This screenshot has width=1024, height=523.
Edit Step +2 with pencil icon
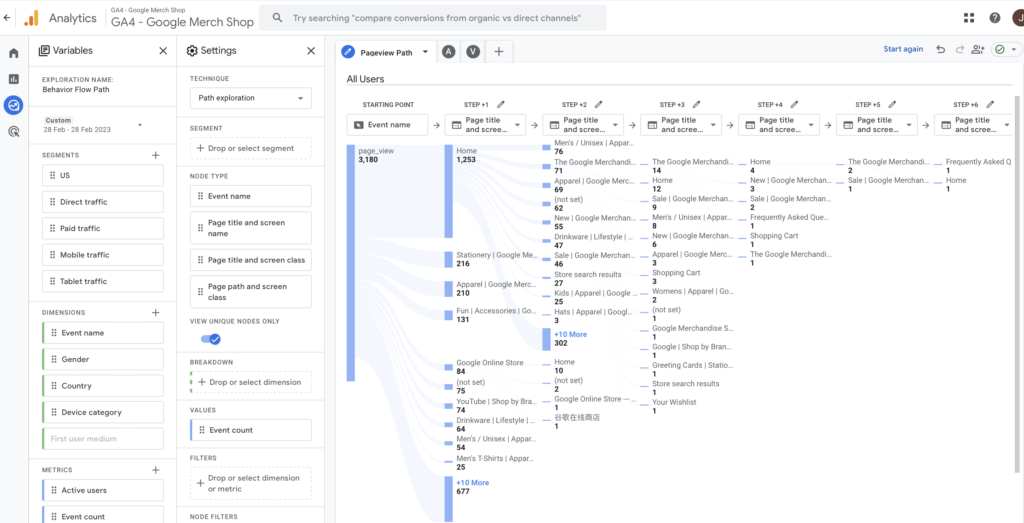(598, 104)
